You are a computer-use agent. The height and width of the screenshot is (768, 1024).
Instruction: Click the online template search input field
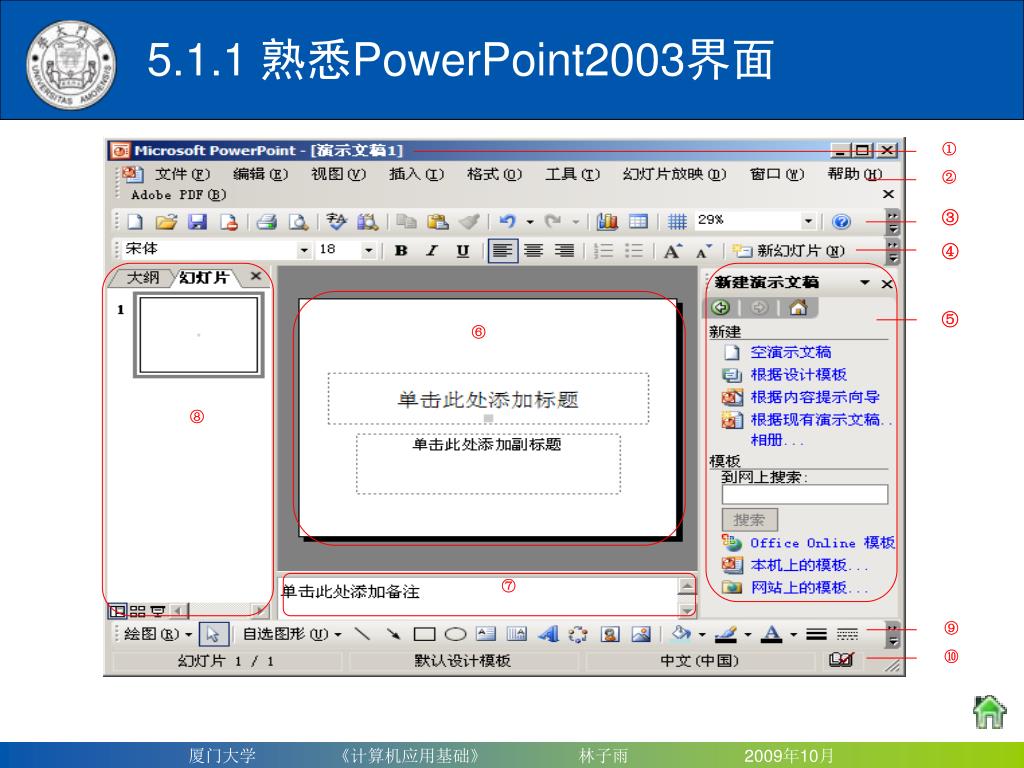coord(805,494)
